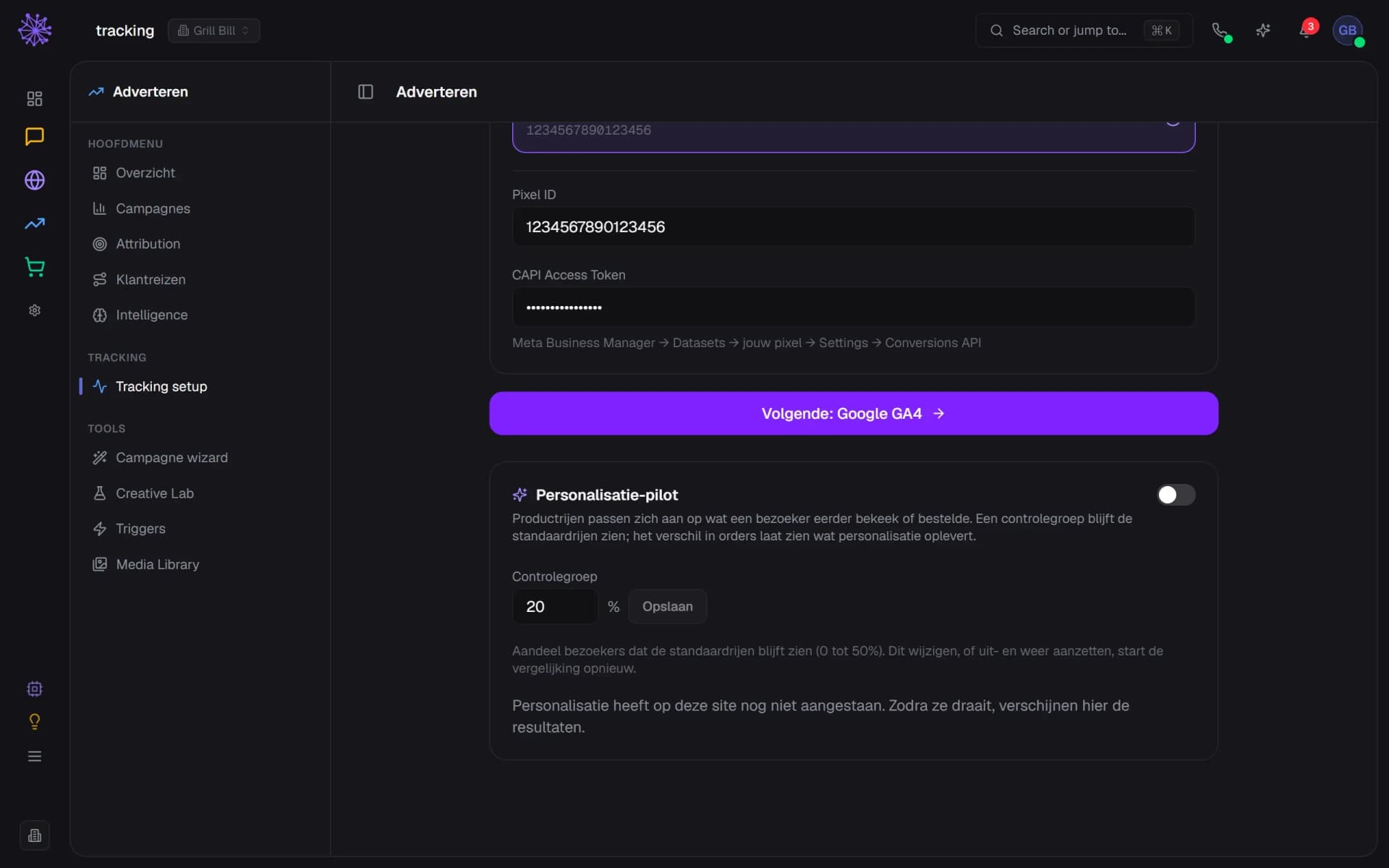The width and height of the screenshot is (1389, 868).
Task: Click the chip processor icon in left rail
Action: [35, 689]
